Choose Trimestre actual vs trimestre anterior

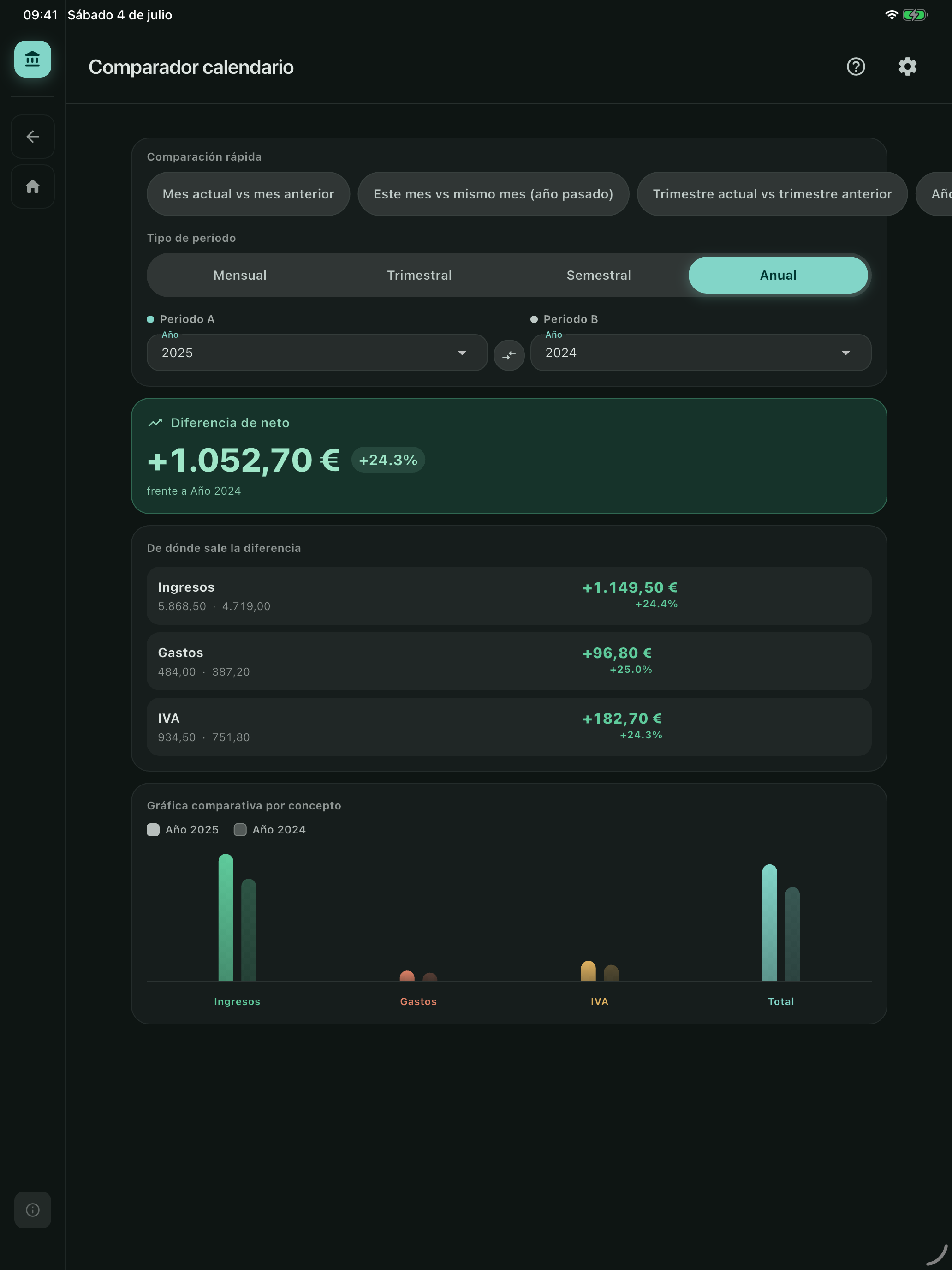click(773, 194)
